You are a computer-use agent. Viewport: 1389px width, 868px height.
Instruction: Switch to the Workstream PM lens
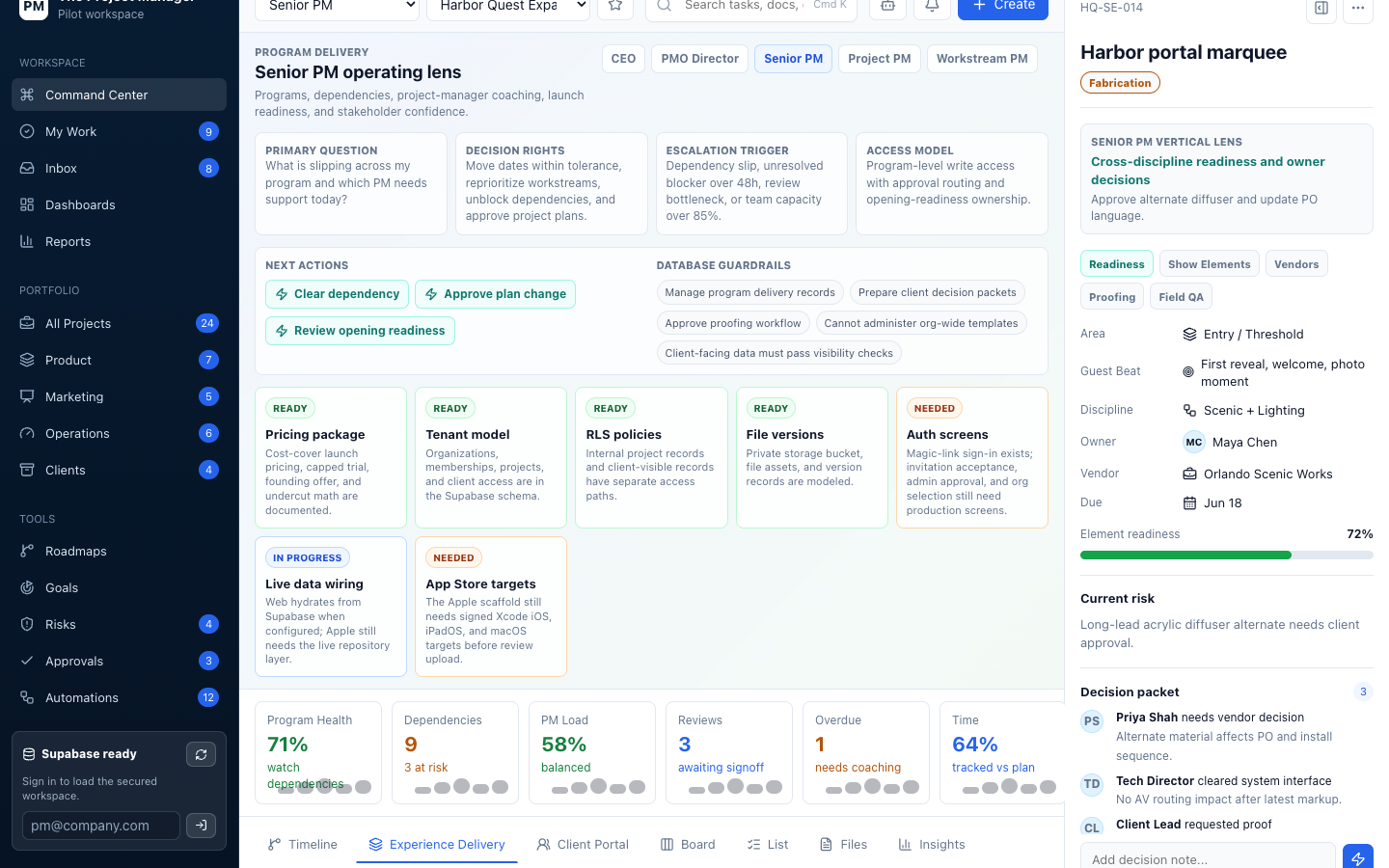point(982,59)
